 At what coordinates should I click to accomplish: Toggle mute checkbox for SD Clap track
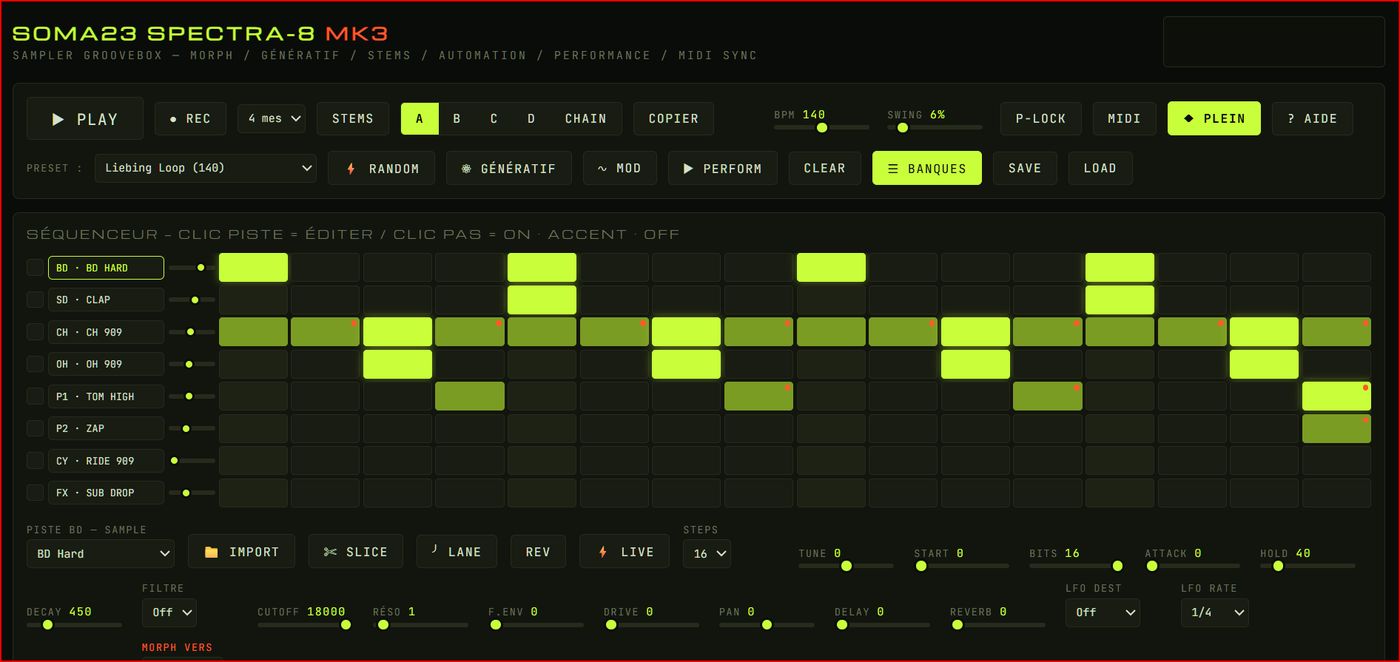tap(35, 300)
